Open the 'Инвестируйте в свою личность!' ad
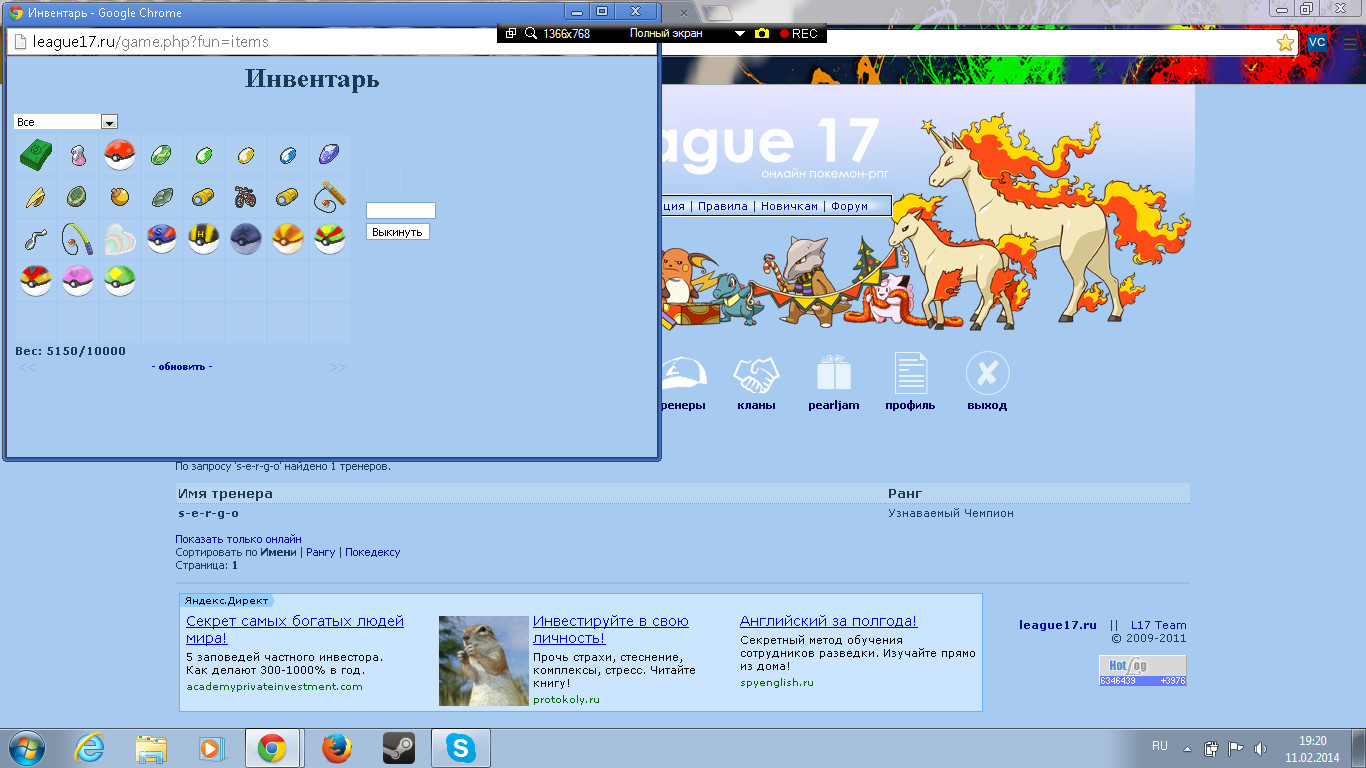This screenshot has height=768, width=1366. (611, 629)
